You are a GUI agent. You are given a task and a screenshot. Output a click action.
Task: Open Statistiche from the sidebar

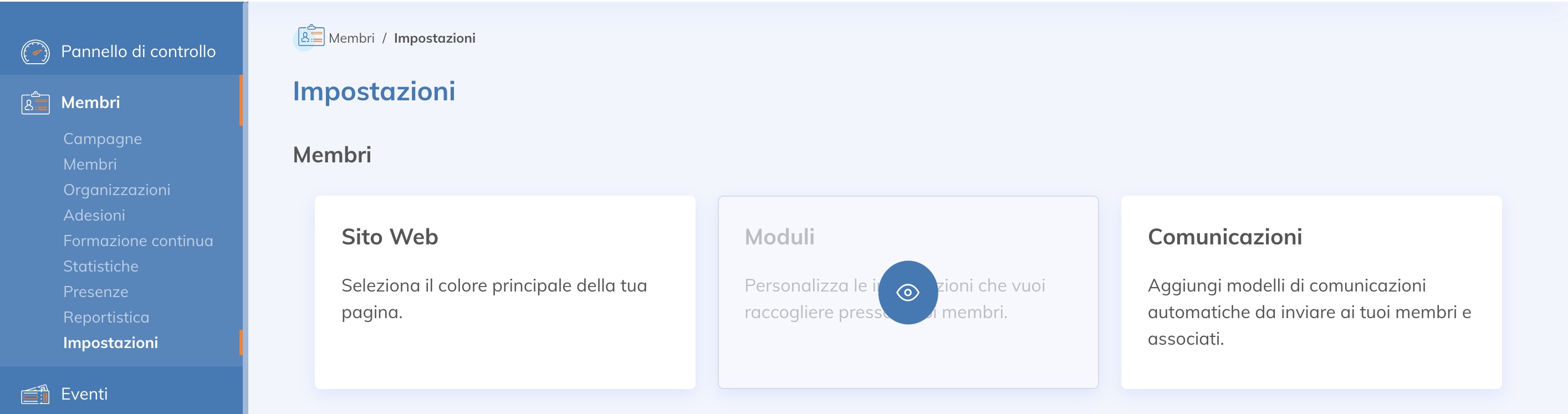101,267
